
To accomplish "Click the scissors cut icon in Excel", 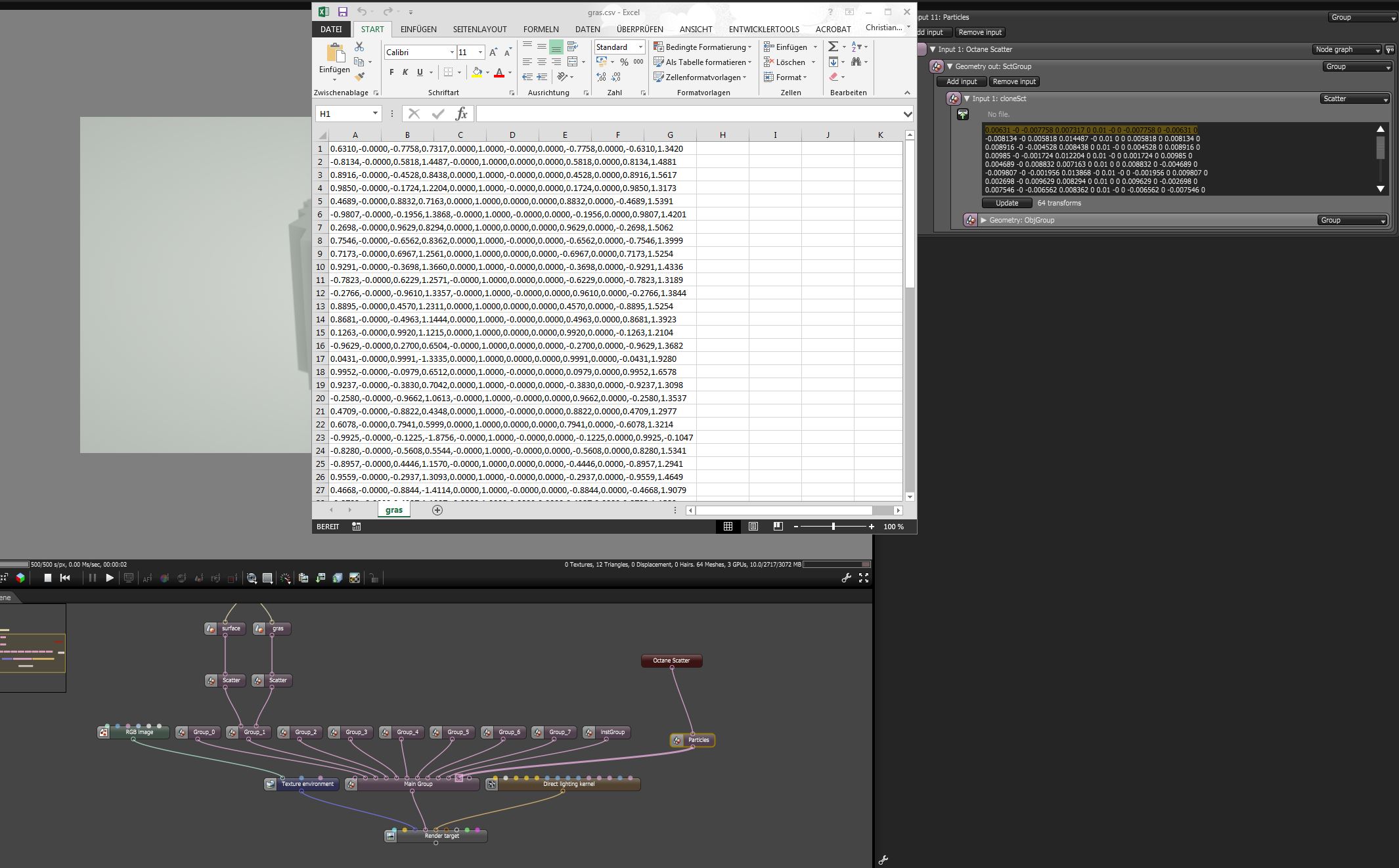I will coord(359,47).
